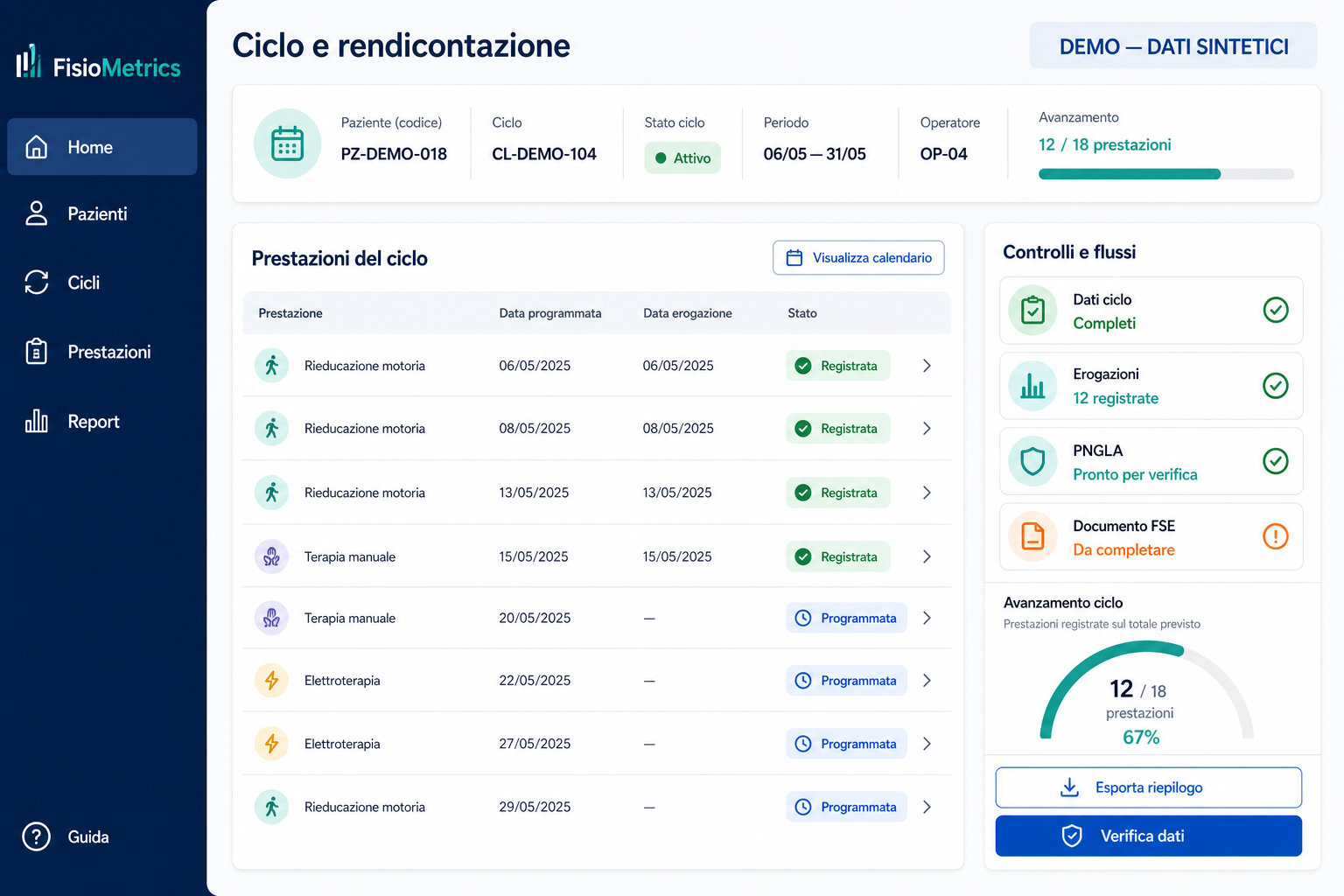
Task: Click the running icon for 29/05/2025 Rieducazione motoria
Action: pyautogui.click(x=271, y=807)
